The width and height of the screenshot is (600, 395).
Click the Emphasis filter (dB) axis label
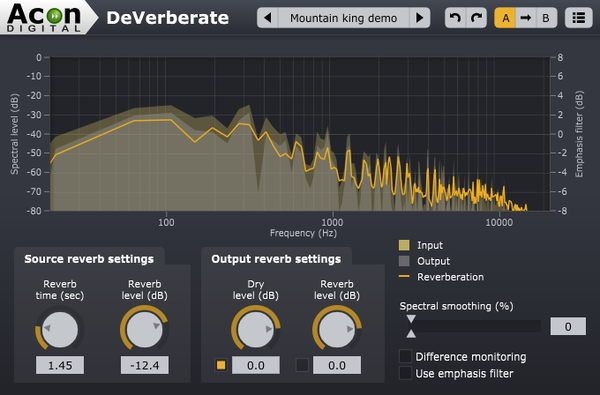coord(579,134)
